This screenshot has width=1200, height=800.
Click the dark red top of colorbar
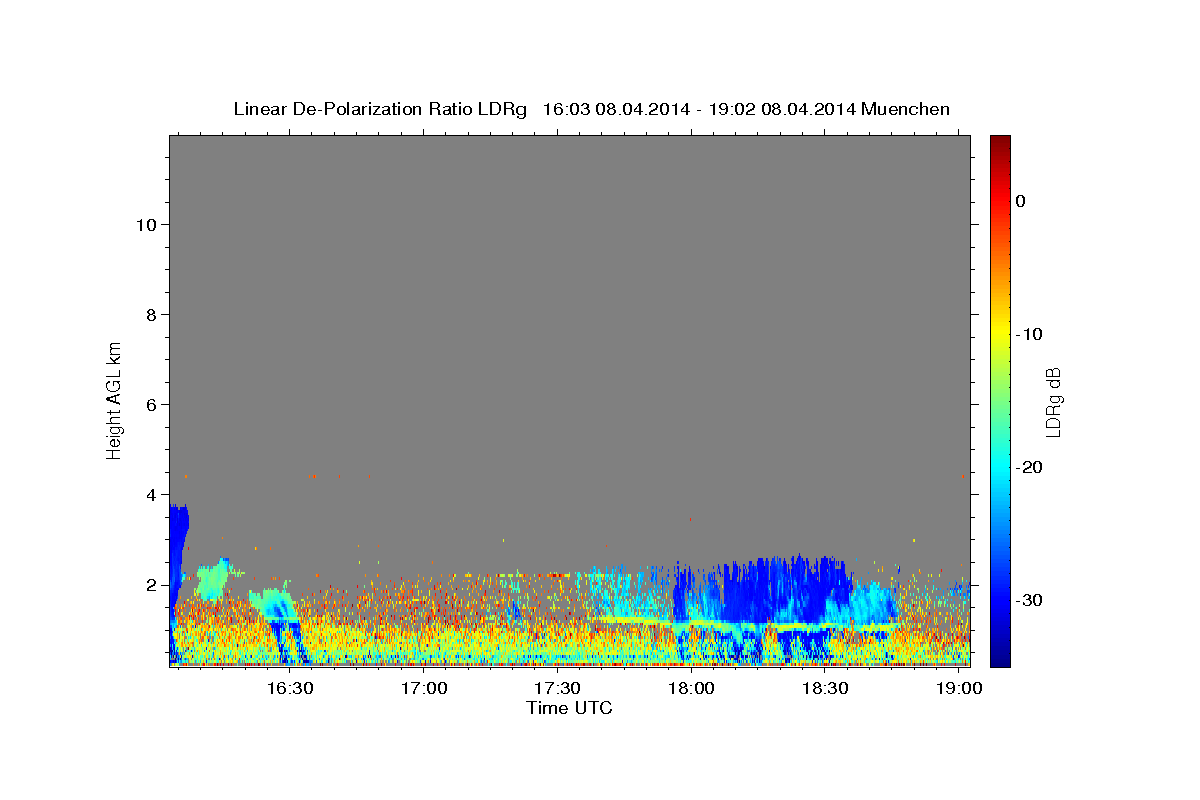click(x=1000, y=142)
